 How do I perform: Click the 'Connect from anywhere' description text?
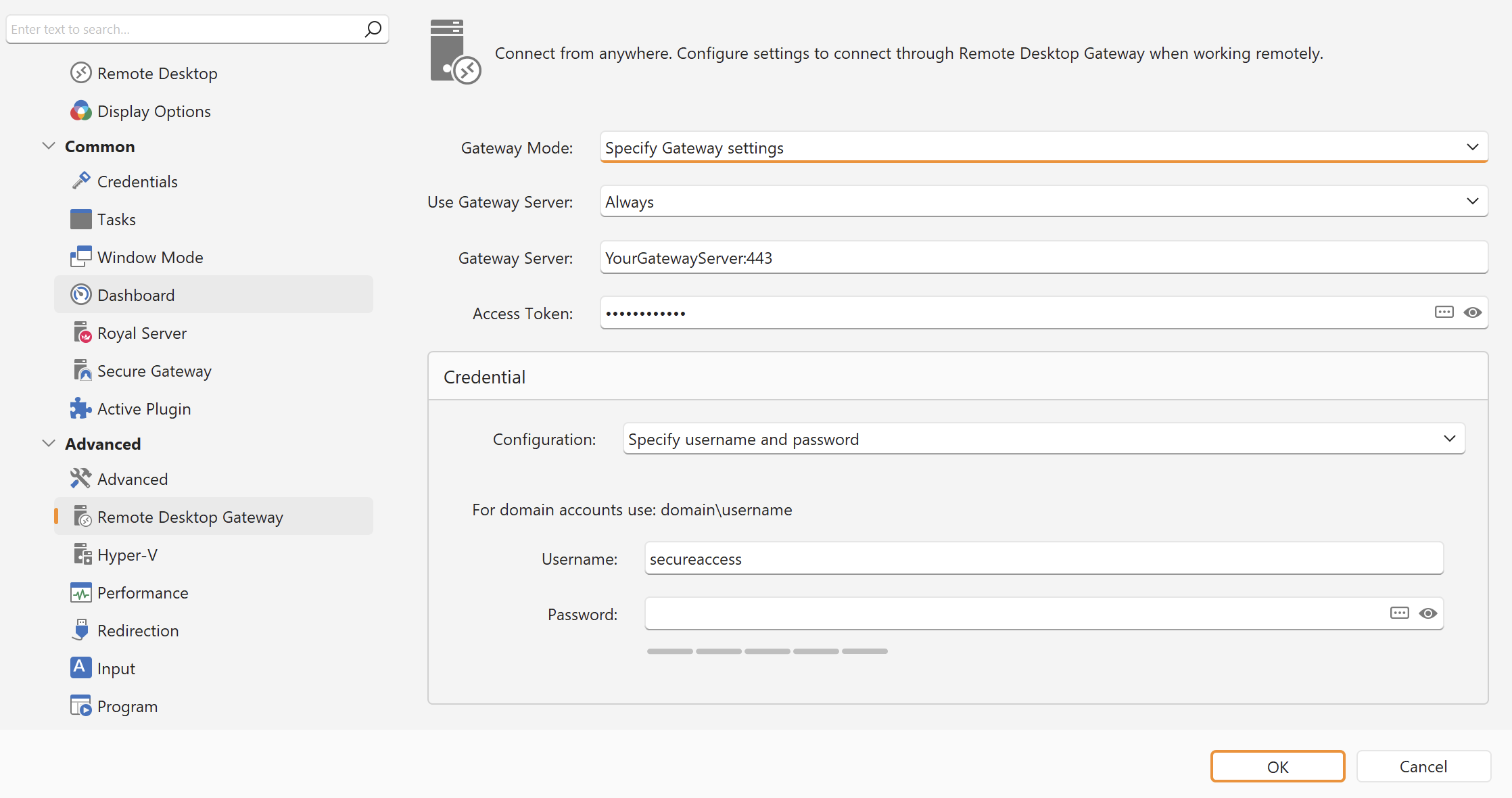point(909,53)
